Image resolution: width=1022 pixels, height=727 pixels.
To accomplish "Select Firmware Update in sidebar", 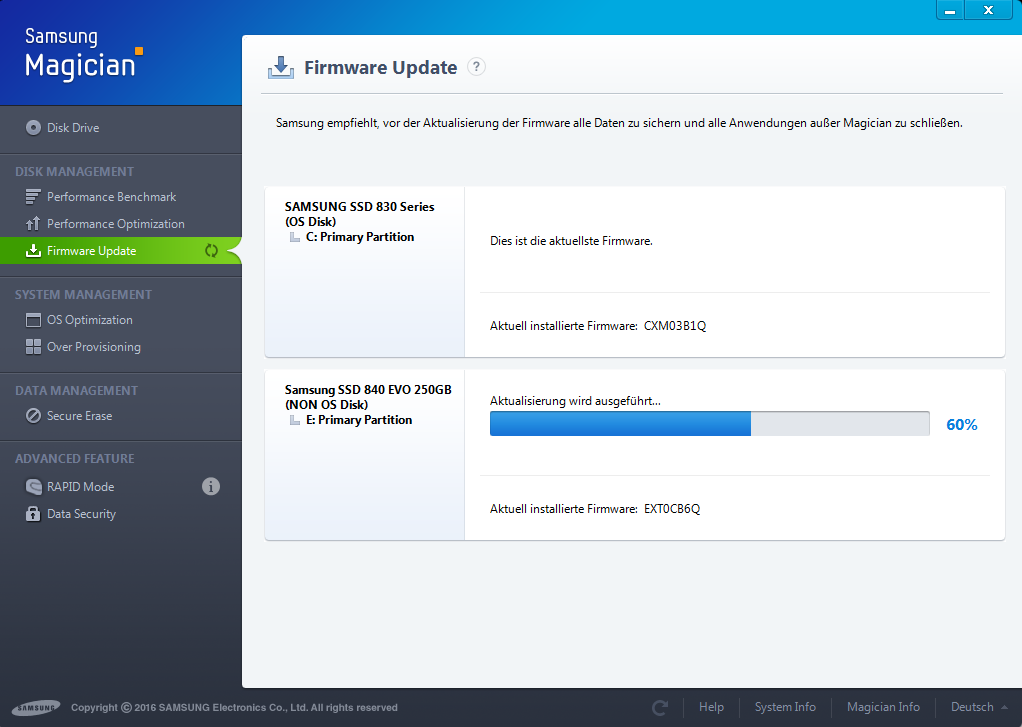I will click(121, 250).
